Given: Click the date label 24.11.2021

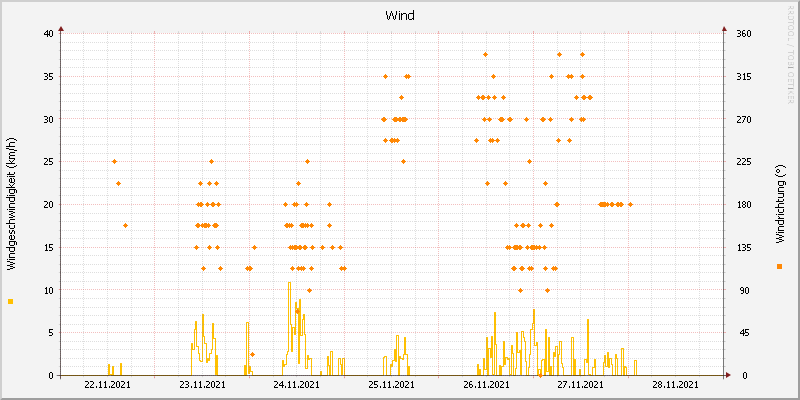Looking at the screenshot, I should tap(296, 384).
